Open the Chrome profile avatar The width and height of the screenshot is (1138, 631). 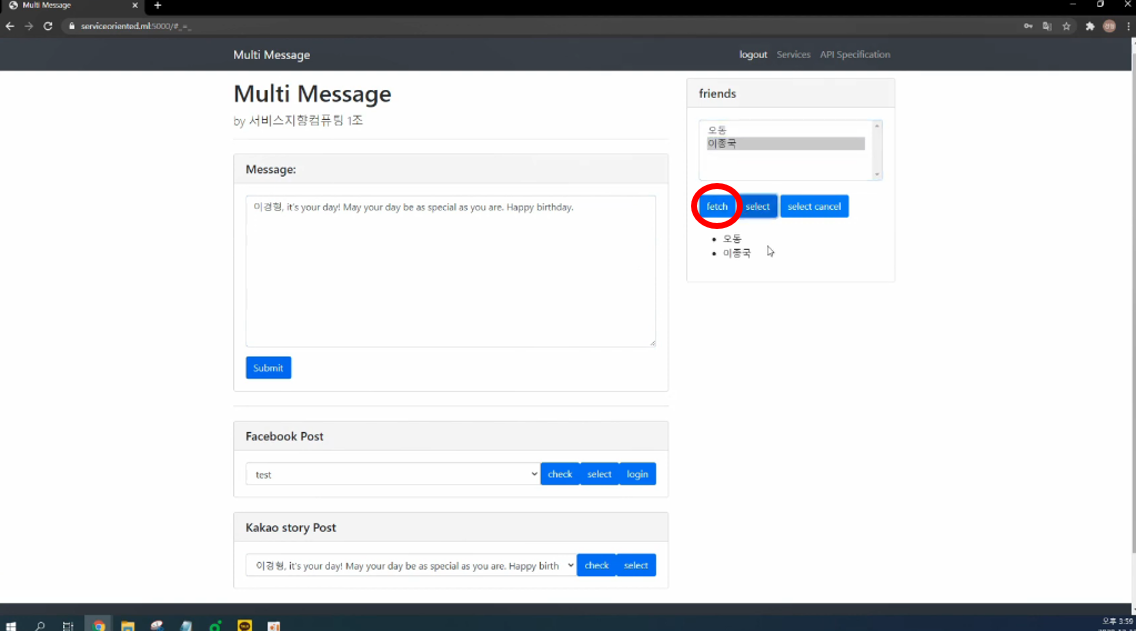(x=1109, y=26)
